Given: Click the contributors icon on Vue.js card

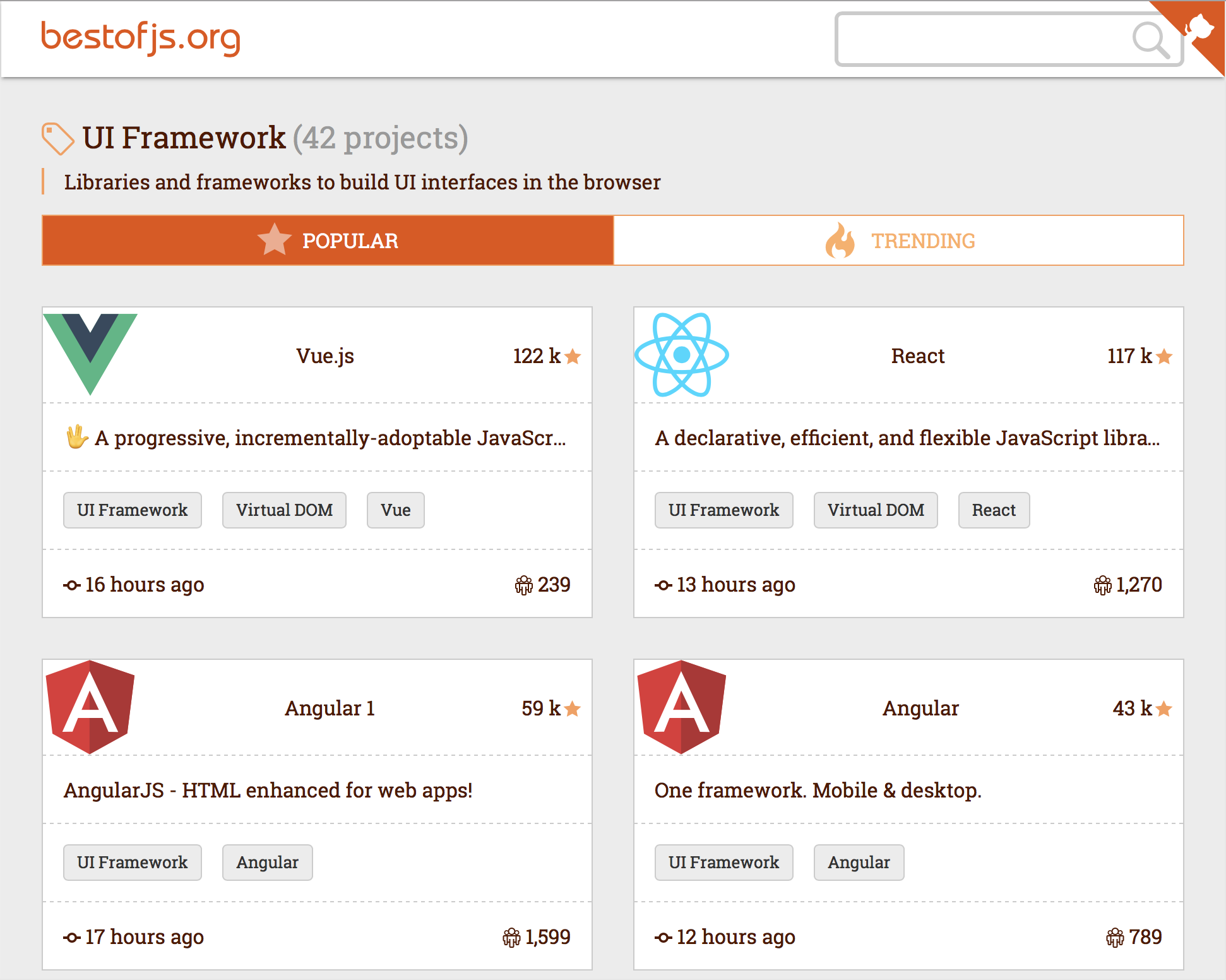Looking at the screenshot, I should 523,585.
